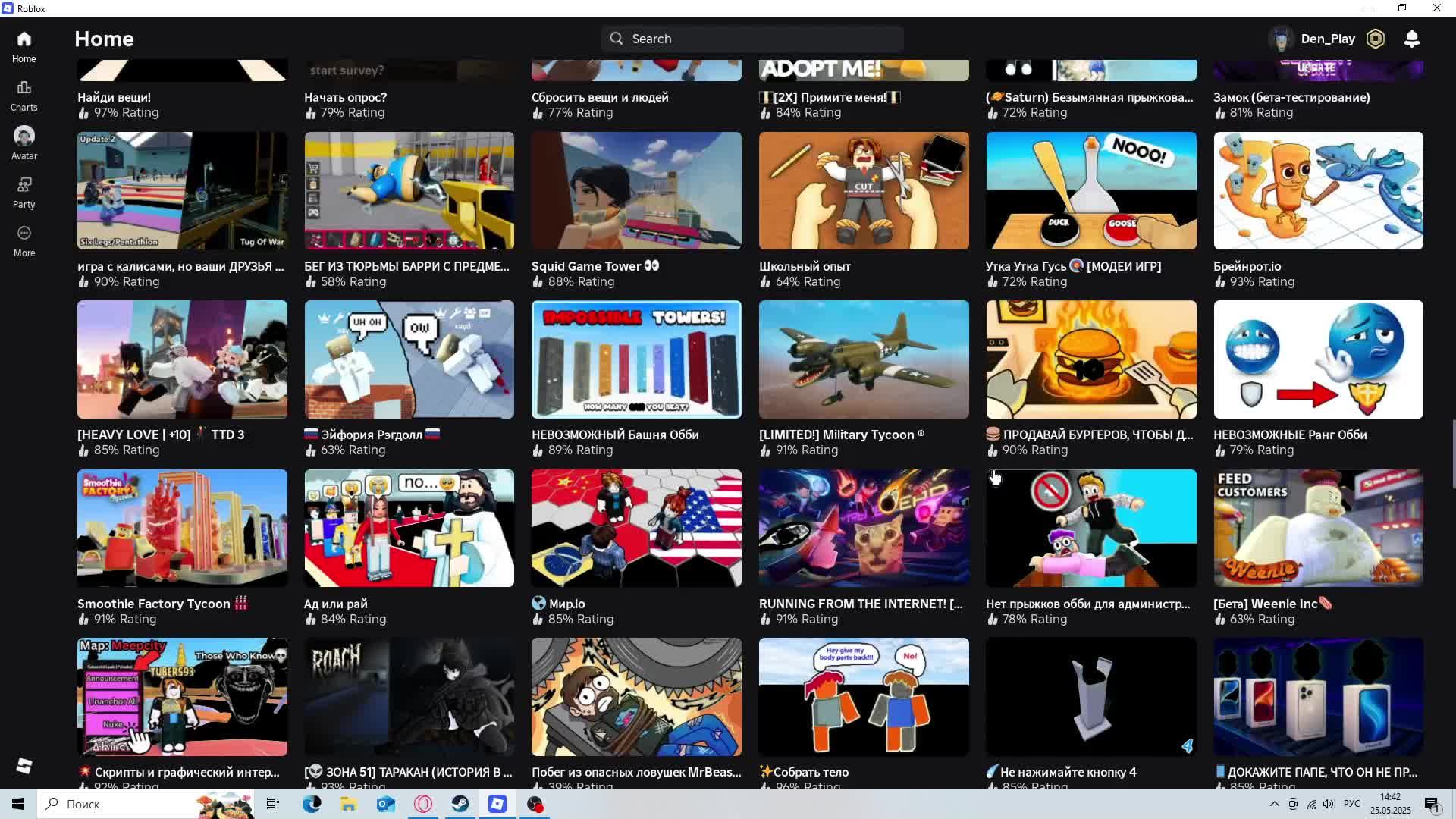Open Утка Утка Гусь game thumbnail
Image resolution: width=1456 pixels, height=819 pixels.
click(1091, 190)
